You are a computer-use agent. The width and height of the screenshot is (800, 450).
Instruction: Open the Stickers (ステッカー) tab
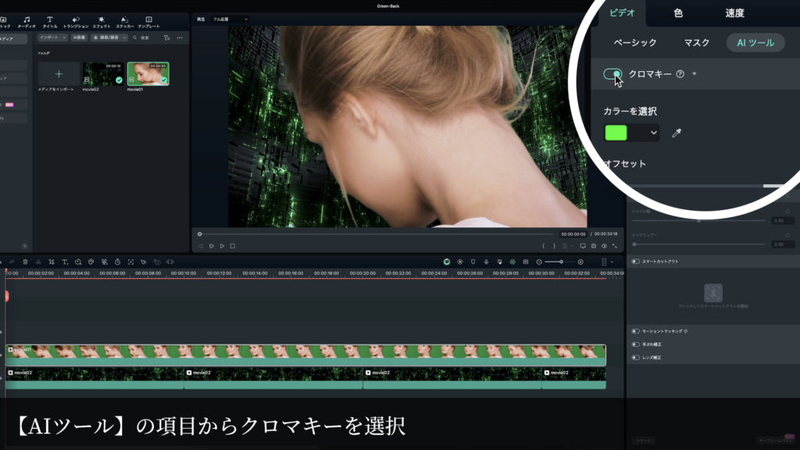point(124,22)
